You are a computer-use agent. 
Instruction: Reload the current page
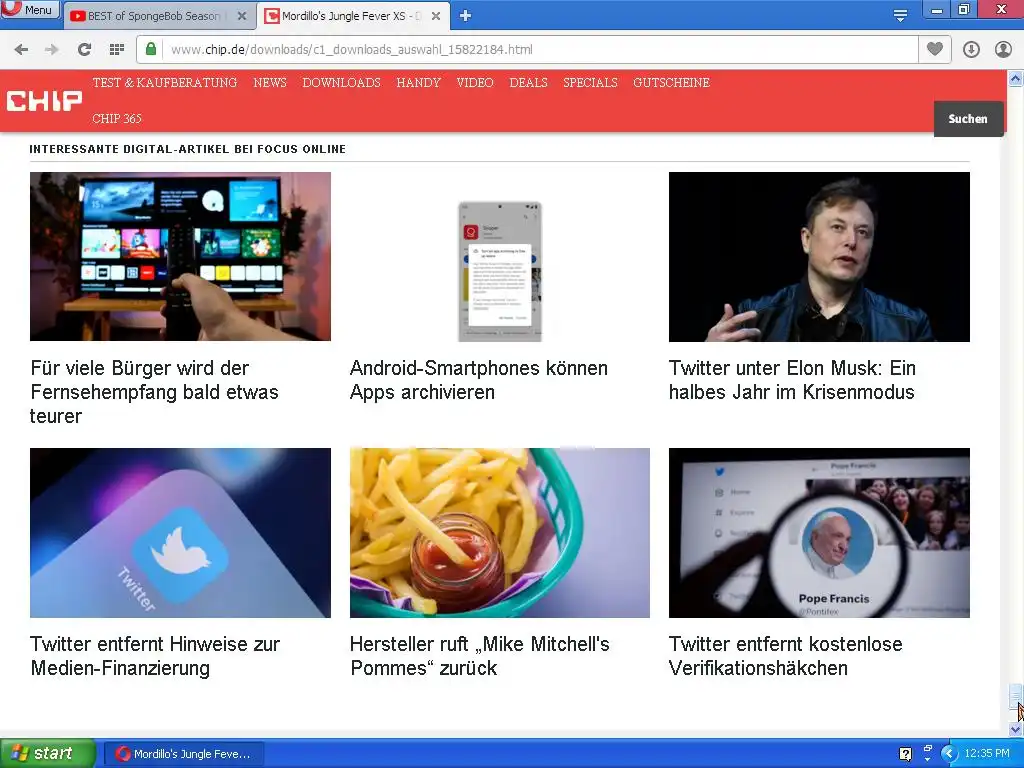click(x=84, y=50)
